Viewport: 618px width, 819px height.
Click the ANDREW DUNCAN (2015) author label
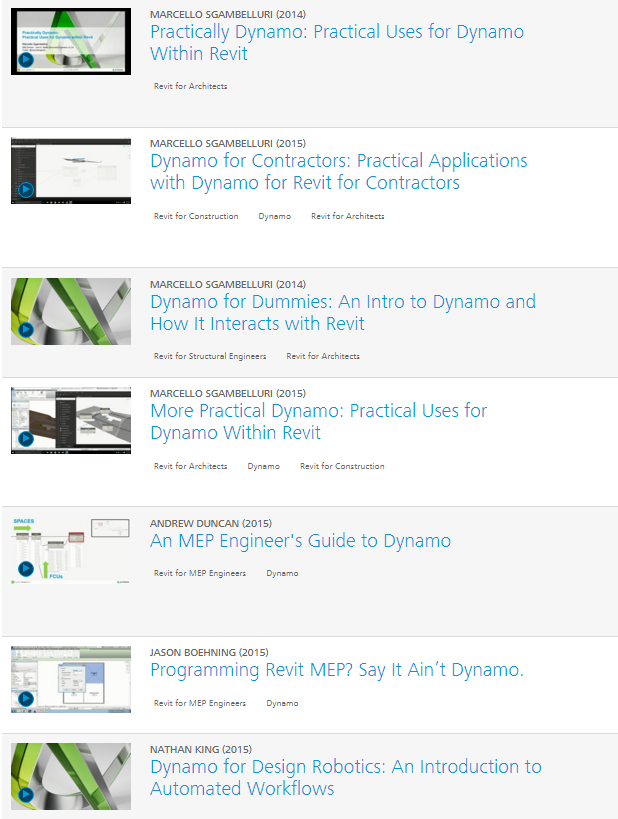tap(211, 523)
